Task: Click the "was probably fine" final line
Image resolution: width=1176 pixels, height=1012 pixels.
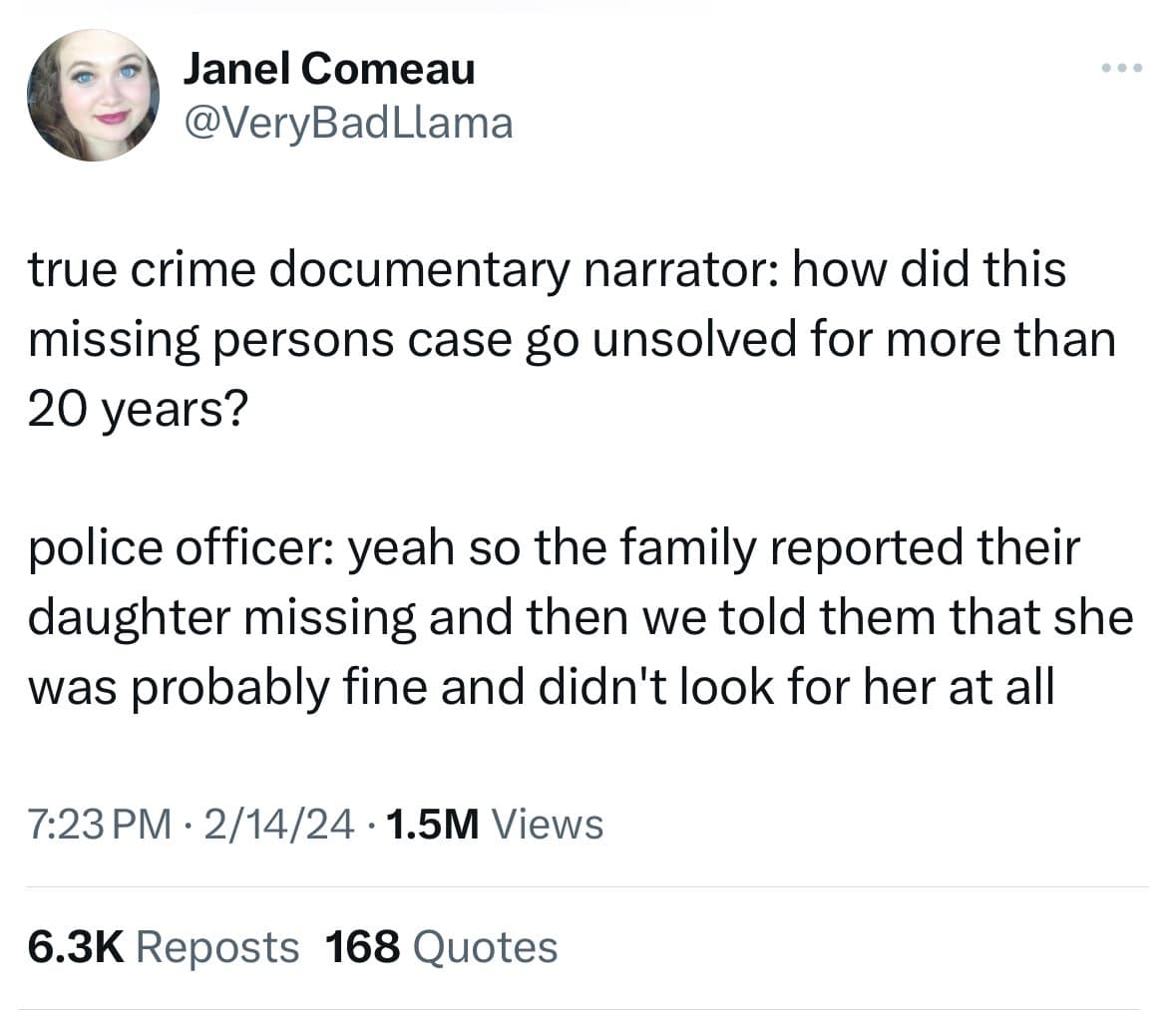Action: (x=540, y=687)
